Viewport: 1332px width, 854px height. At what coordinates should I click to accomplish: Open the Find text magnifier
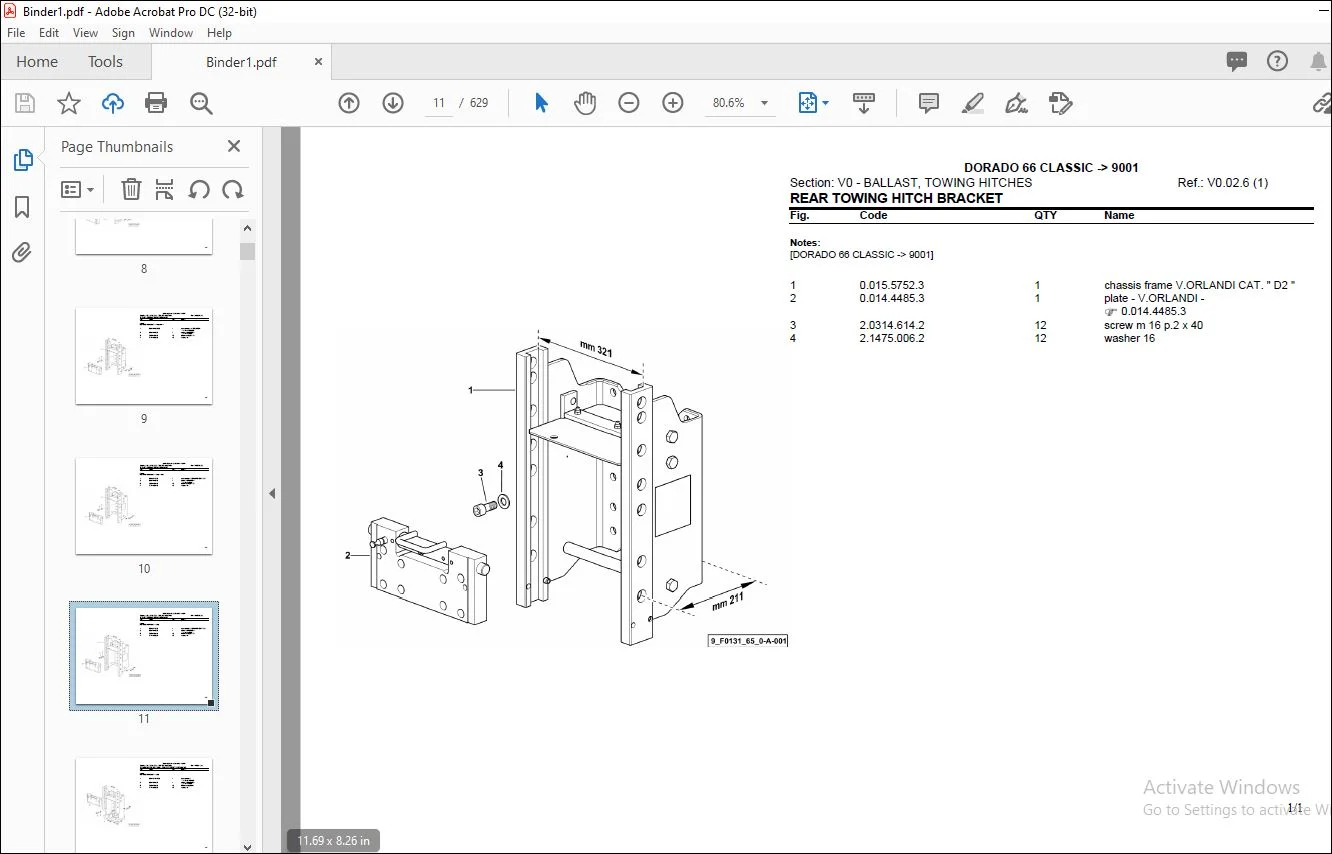201,103
